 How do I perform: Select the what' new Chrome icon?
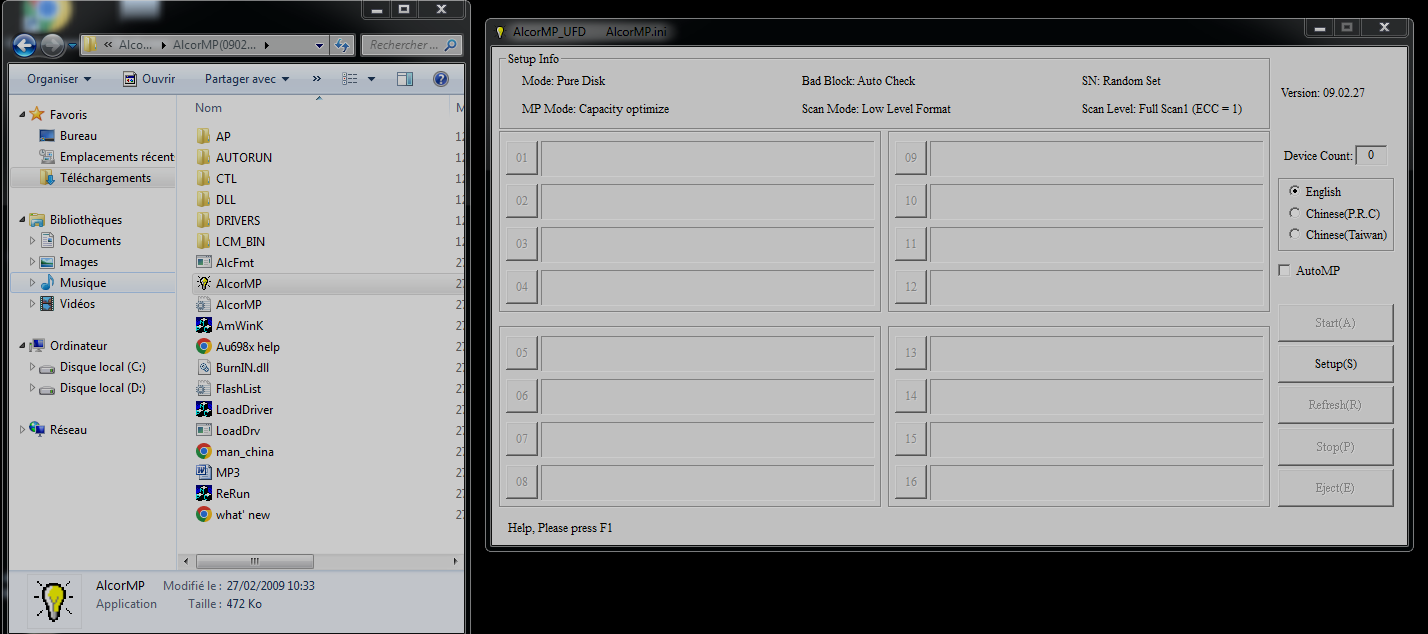(203, 514)
